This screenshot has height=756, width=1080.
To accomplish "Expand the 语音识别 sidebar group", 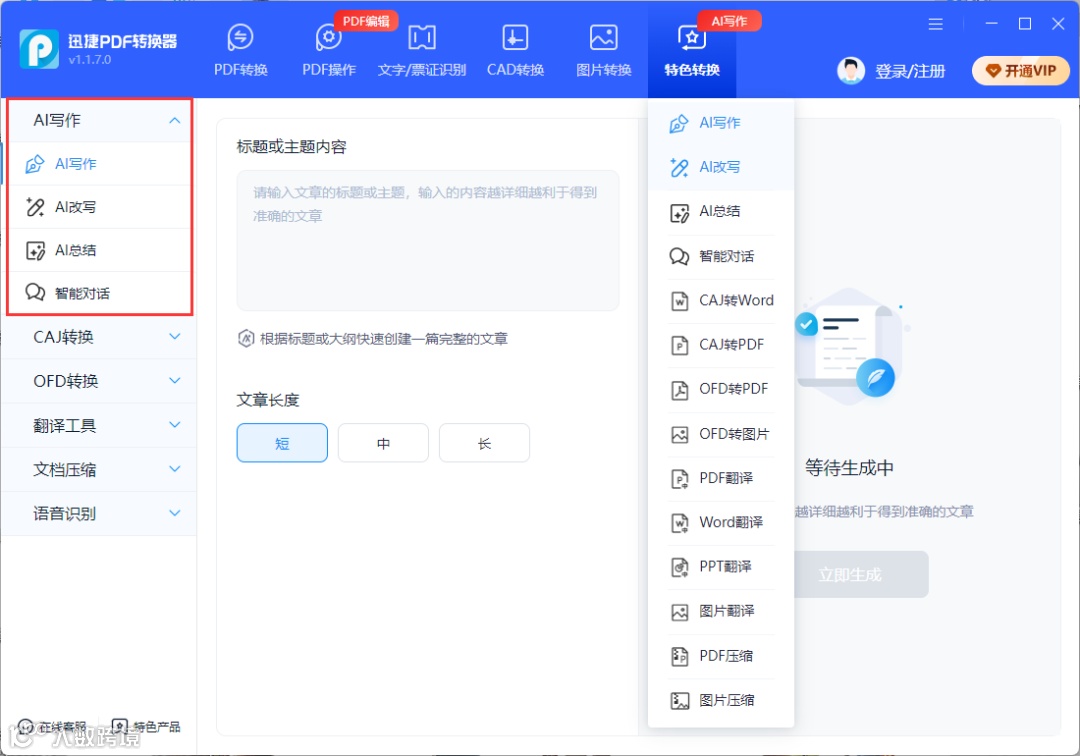I will (x=101, y=514).
